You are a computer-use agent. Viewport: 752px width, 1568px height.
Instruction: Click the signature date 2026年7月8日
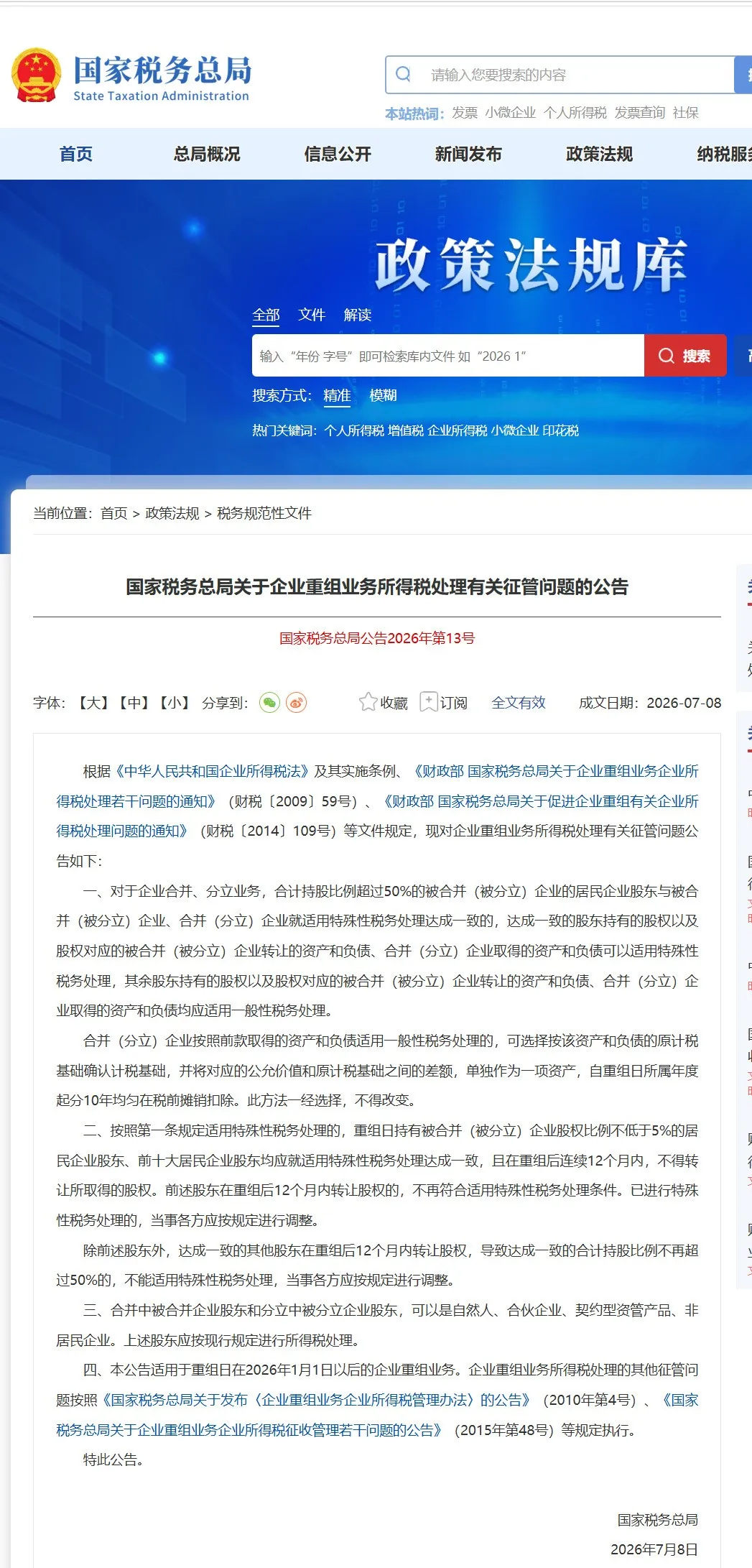click(x=654, y=1549)
